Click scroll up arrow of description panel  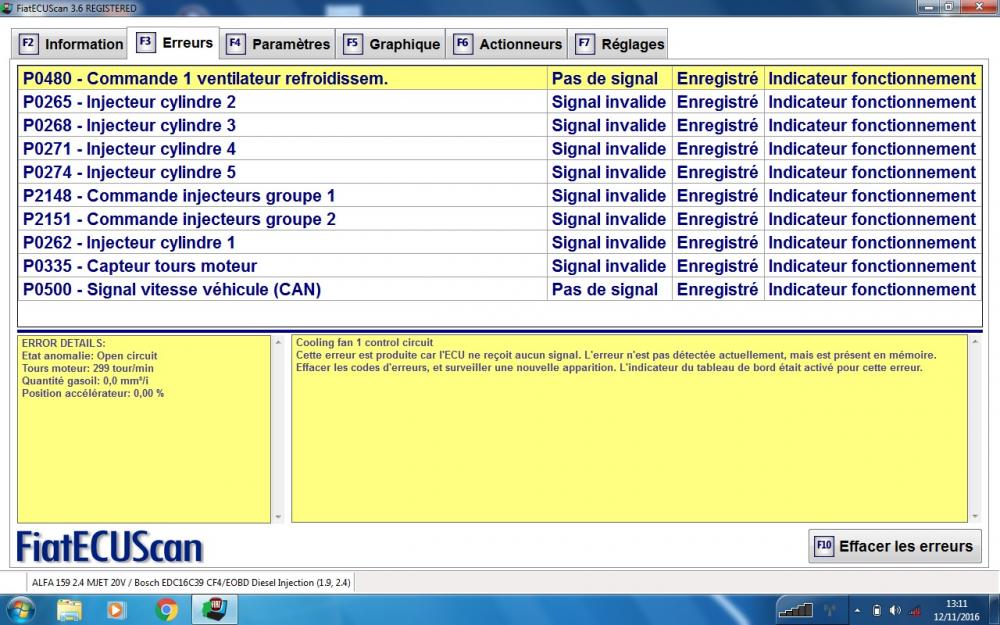point(974,342)
